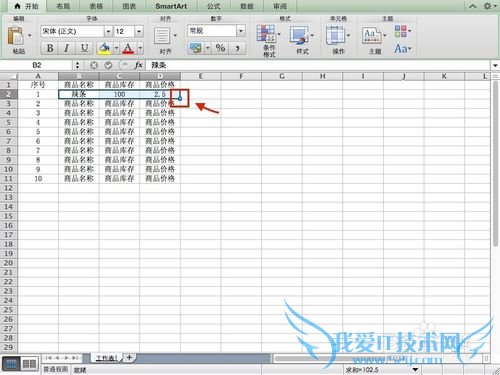Screen dimensions: 500x375
Task: Switch to the 开始 (Home) ribbon tab
Action: [27, 6]
